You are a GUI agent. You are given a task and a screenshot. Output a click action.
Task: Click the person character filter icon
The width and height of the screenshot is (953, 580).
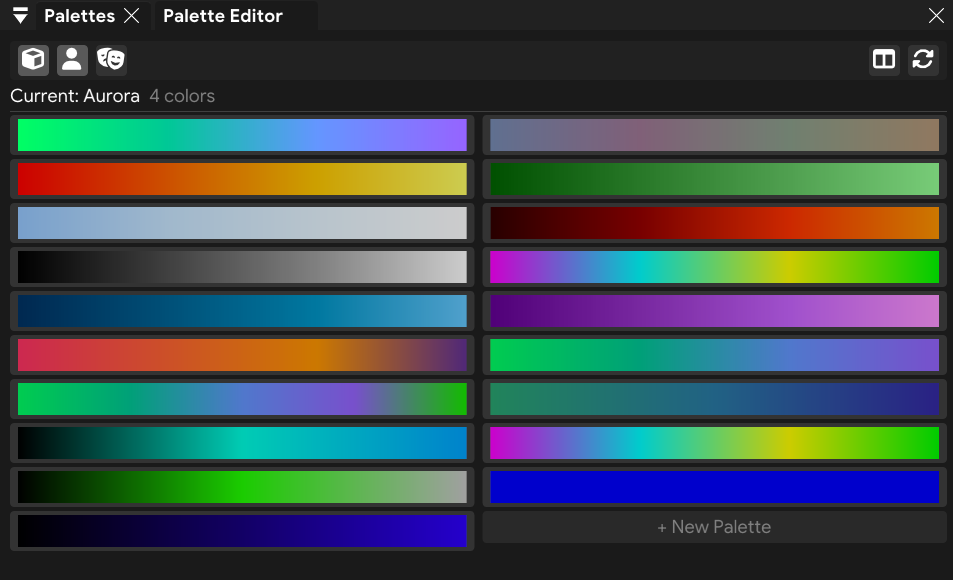[72, 60]
